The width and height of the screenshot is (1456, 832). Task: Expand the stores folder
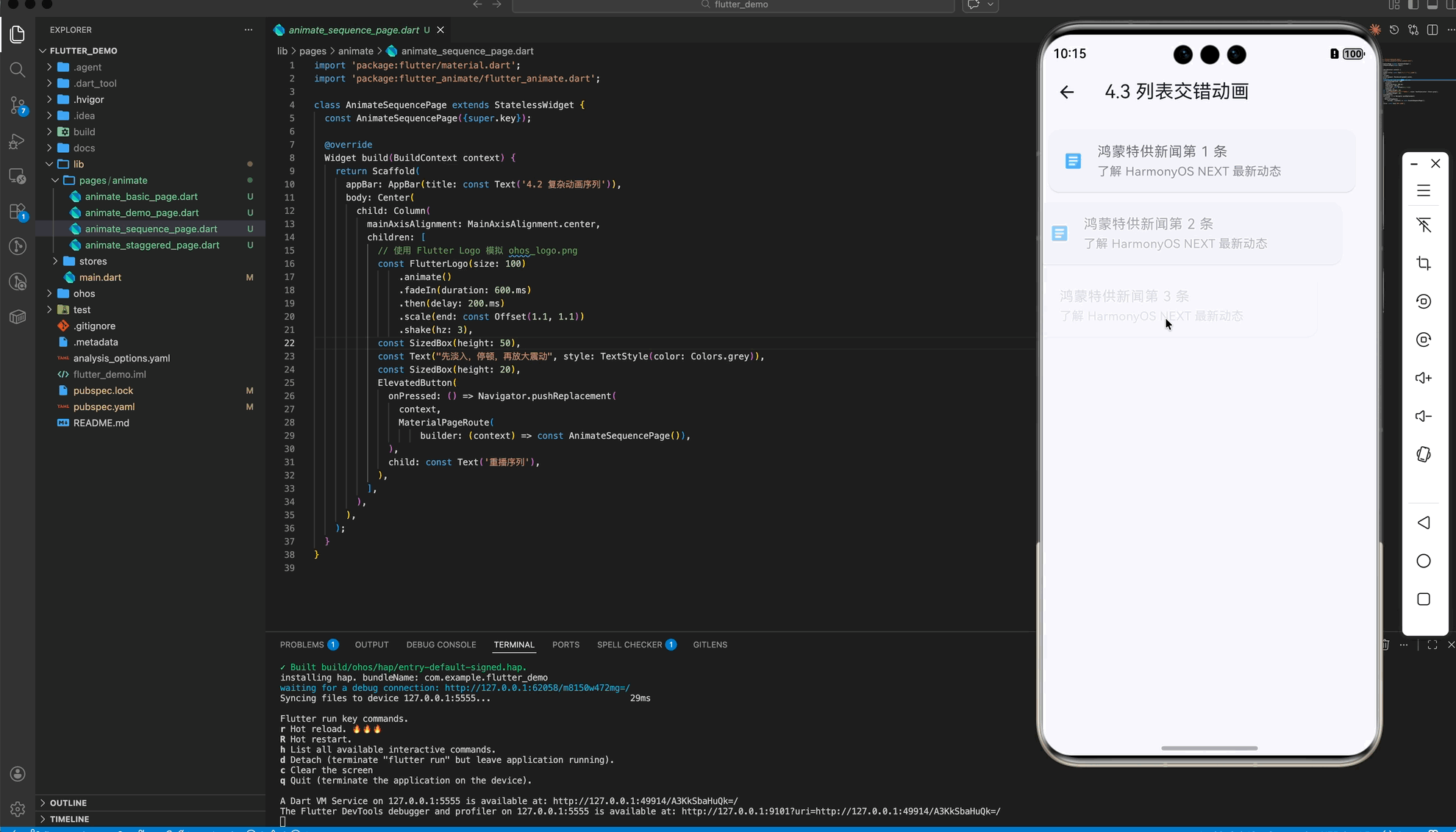93,261
